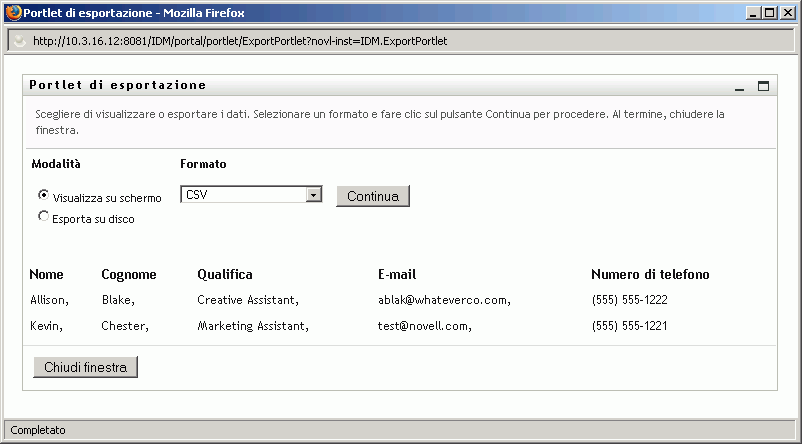The width and height of the screenshot is (802, 444).
Task: Click phone number (555) 555-1221
Action: 630,326
